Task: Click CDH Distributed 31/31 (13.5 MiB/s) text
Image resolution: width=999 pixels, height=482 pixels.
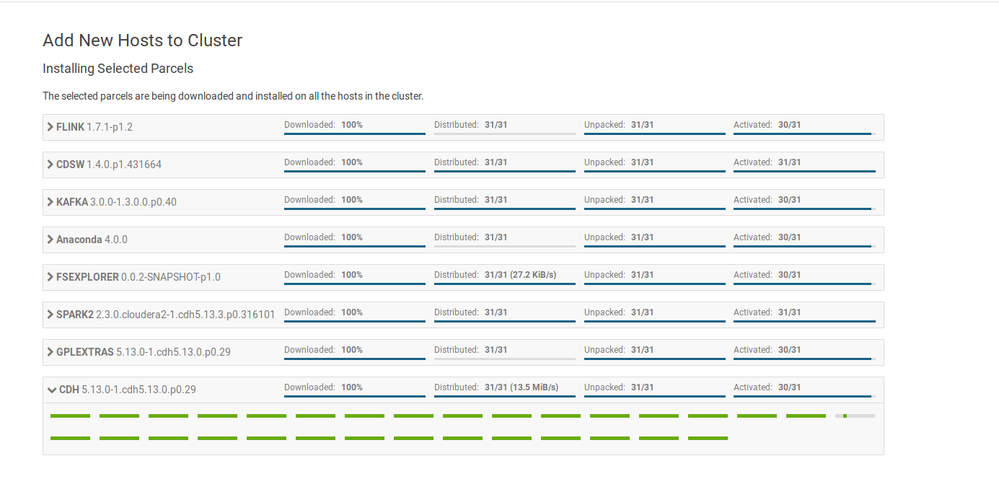Action: point(496,387)
